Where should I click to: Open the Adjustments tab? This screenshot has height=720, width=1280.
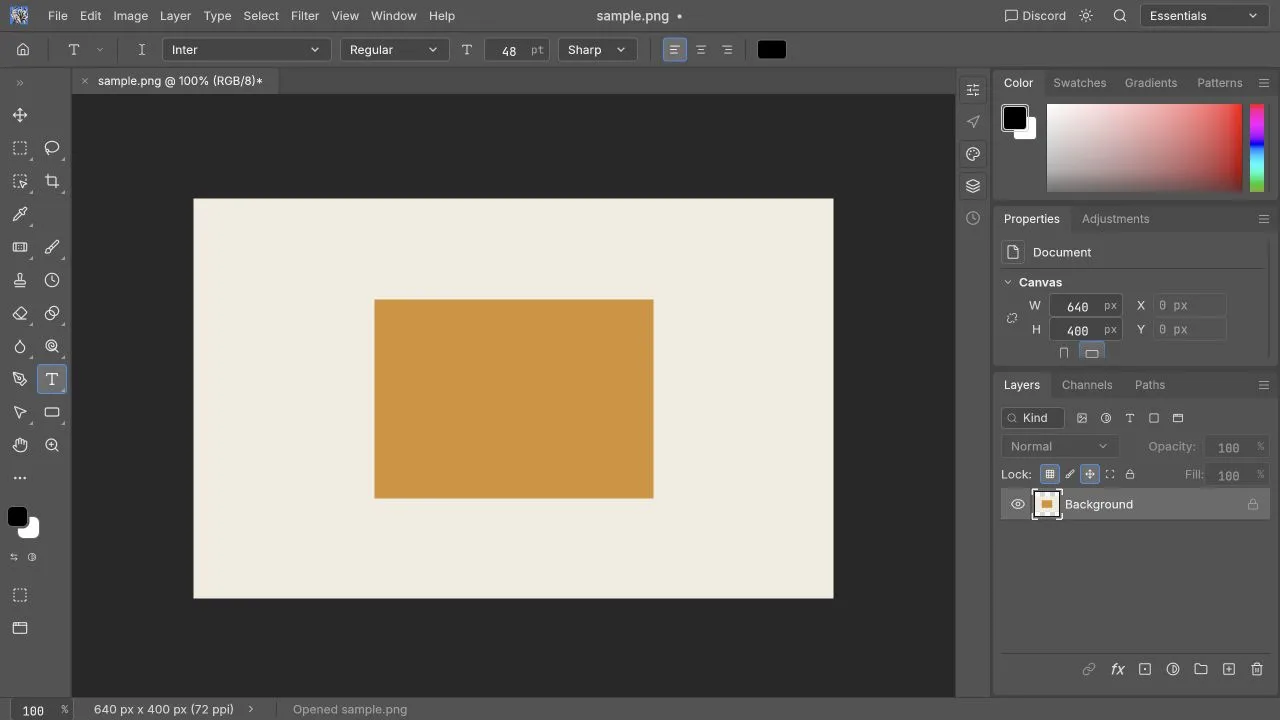coord(1116,219)
